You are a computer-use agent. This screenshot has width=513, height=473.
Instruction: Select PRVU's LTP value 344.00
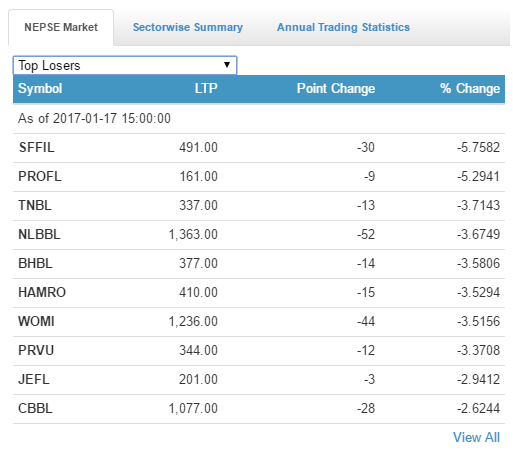coord(198,350)
